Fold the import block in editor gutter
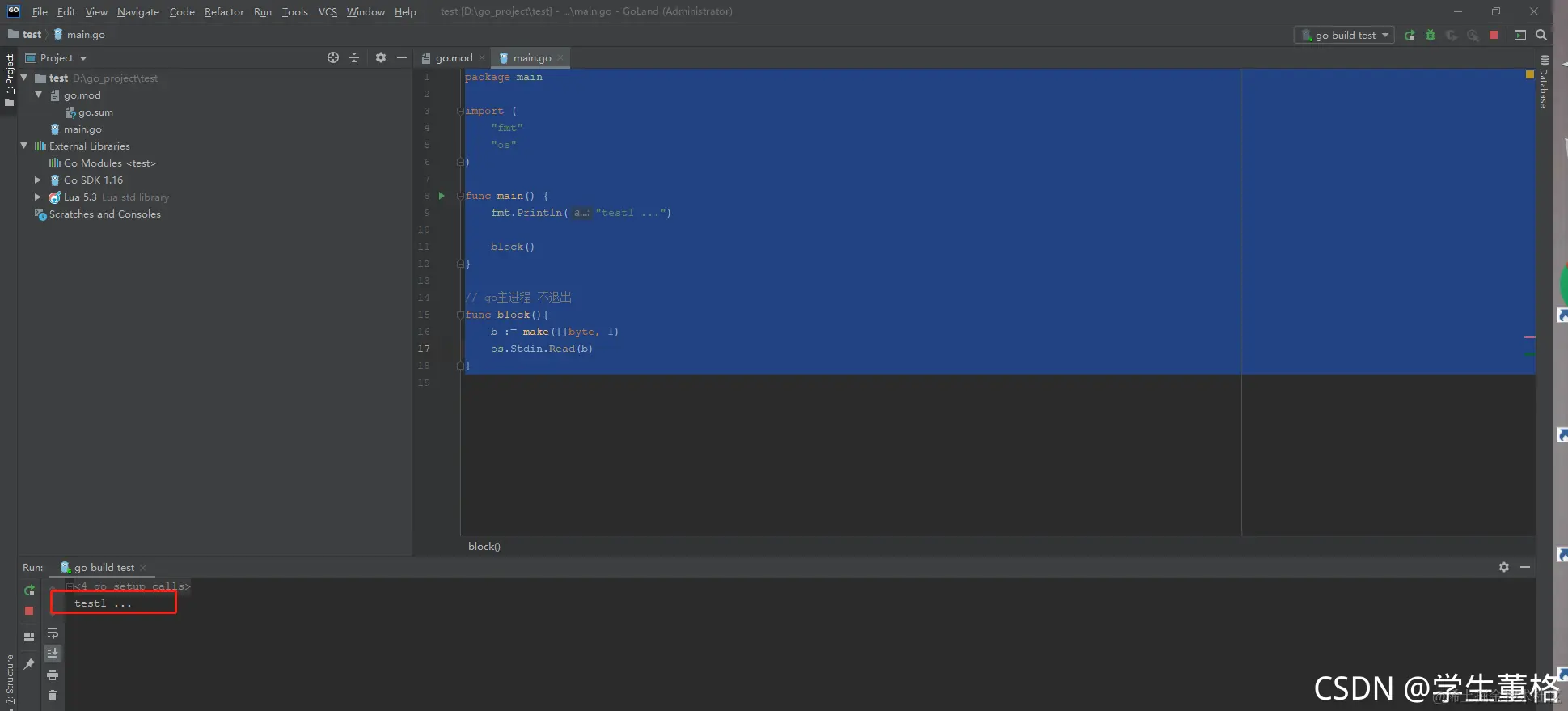 (x=460, y=111)
